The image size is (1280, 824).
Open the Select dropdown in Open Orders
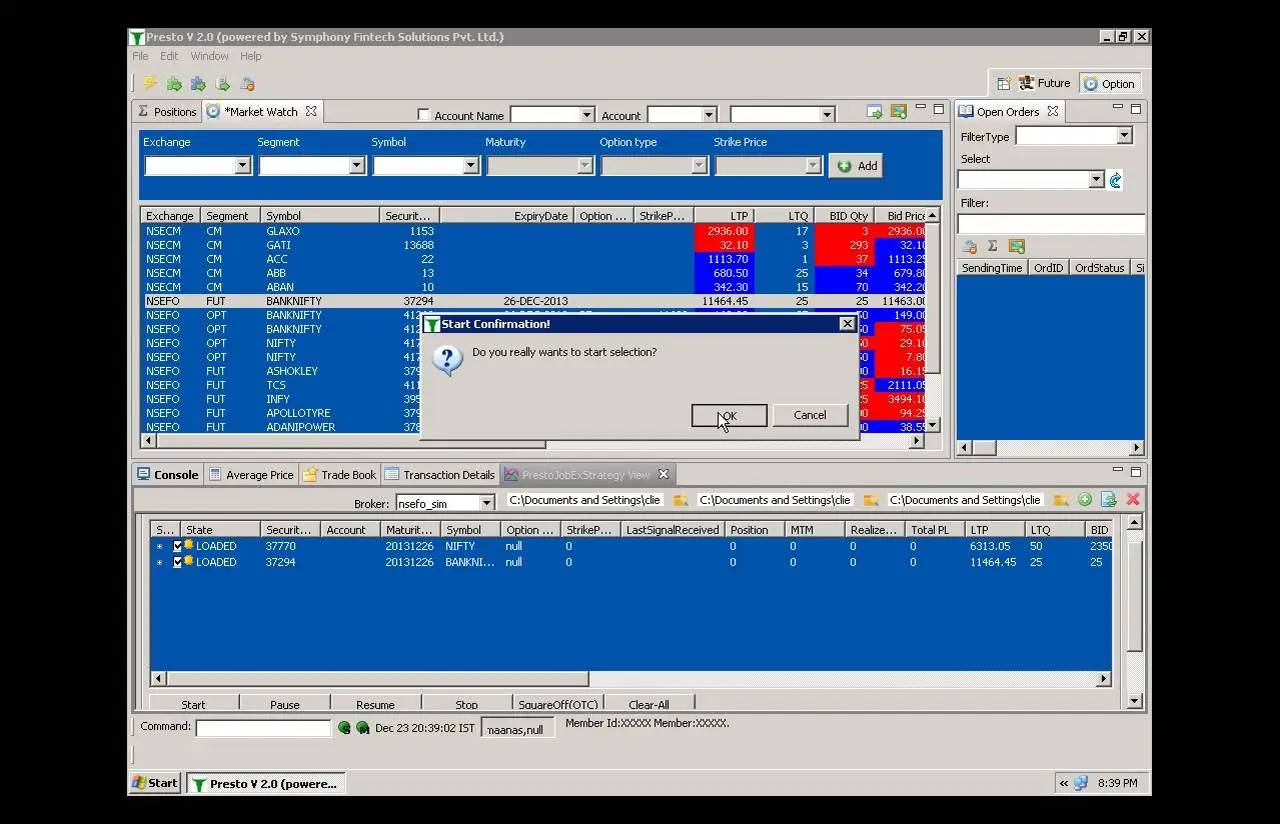point(1096,180)
